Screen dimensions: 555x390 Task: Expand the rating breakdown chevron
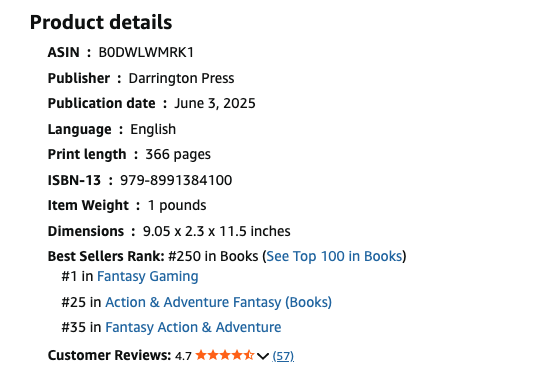point(263,356)
